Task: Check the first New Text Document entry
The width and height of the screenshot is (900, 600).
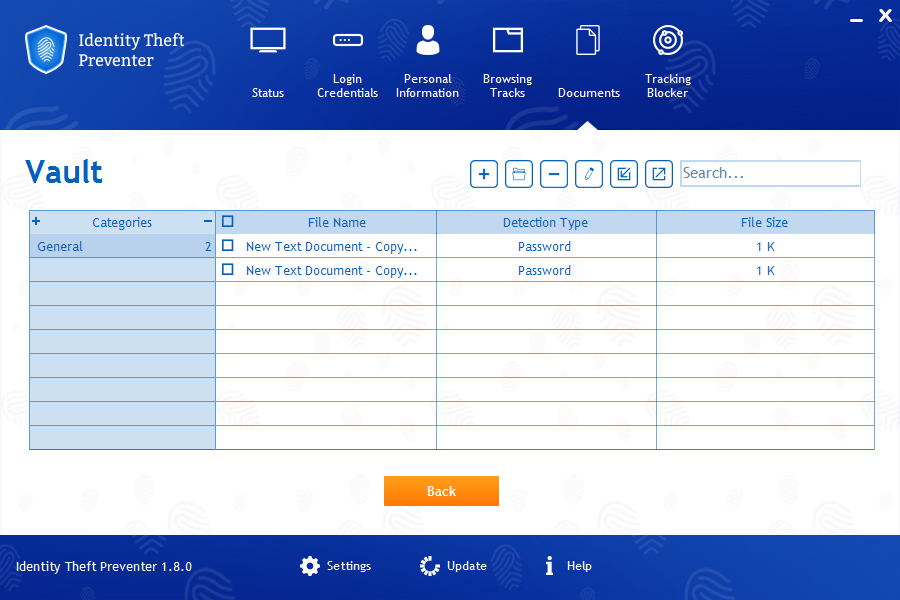Action: (228, 246)
